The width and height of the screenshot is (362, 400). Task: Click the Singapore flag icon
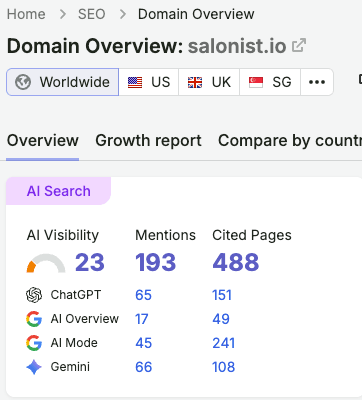coord(256,82)
